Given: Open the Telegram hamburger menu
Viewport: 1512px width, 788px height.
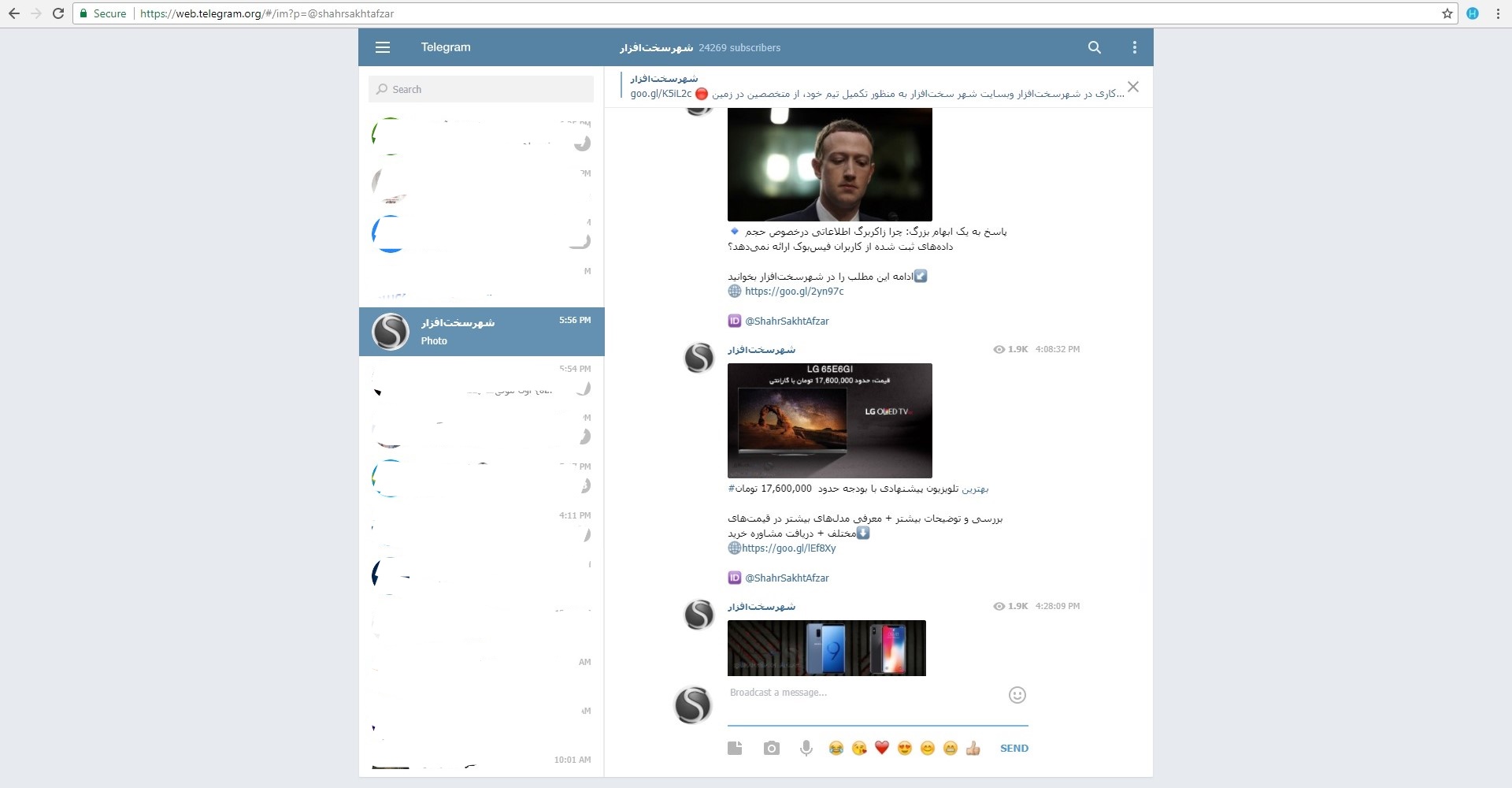Looking at the screenshot, I should pos(383,47).
